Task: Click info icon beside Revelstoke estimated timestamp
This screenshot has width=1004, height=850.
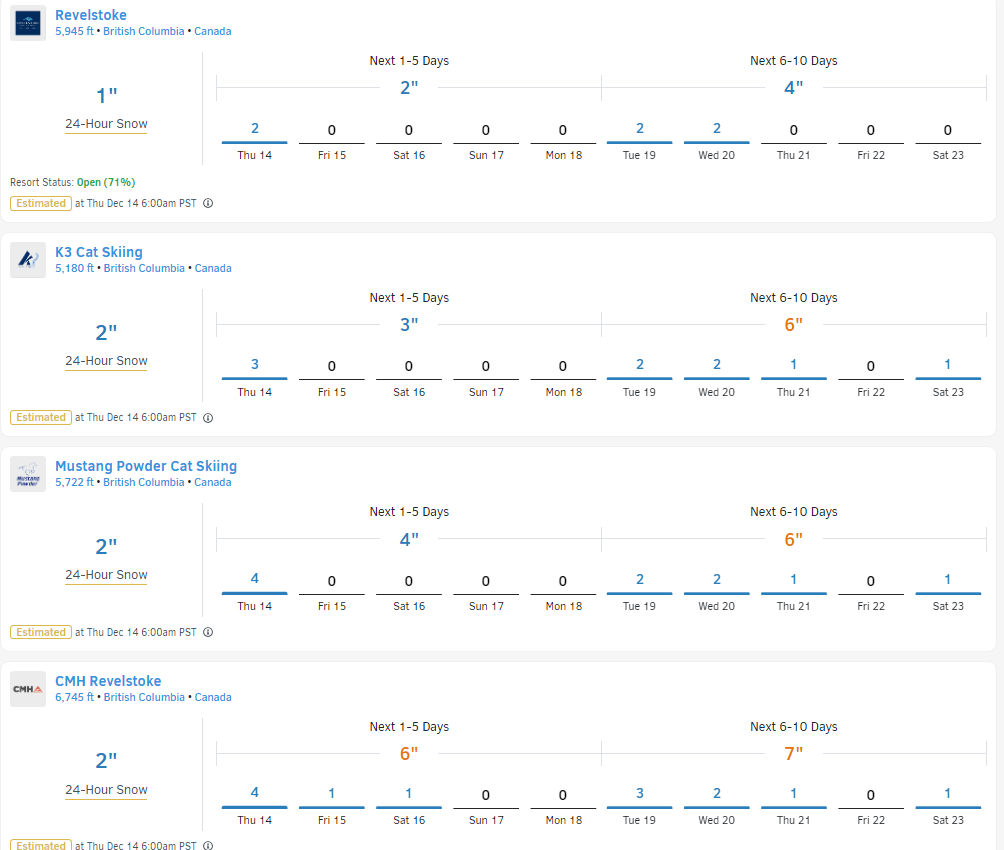Action: (x=208, y=203)
